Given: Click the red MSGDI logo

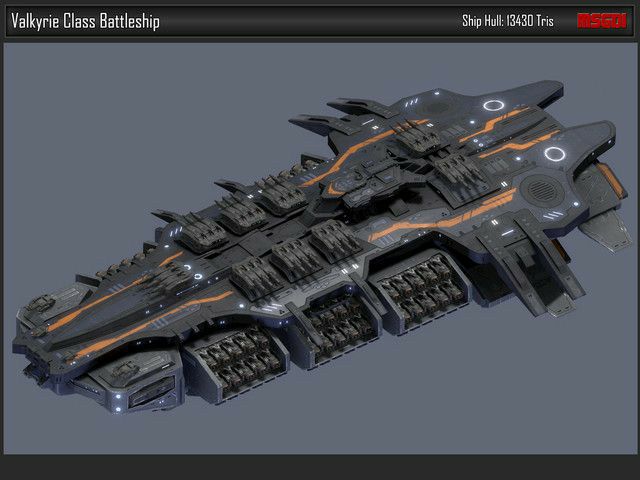Looking at the screenshot, I should pos(602,21).
